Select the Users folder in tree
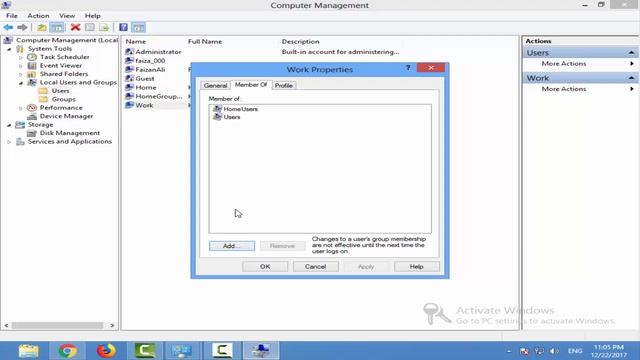The width and height of the screenshot is (640, 360). [54, 91]
